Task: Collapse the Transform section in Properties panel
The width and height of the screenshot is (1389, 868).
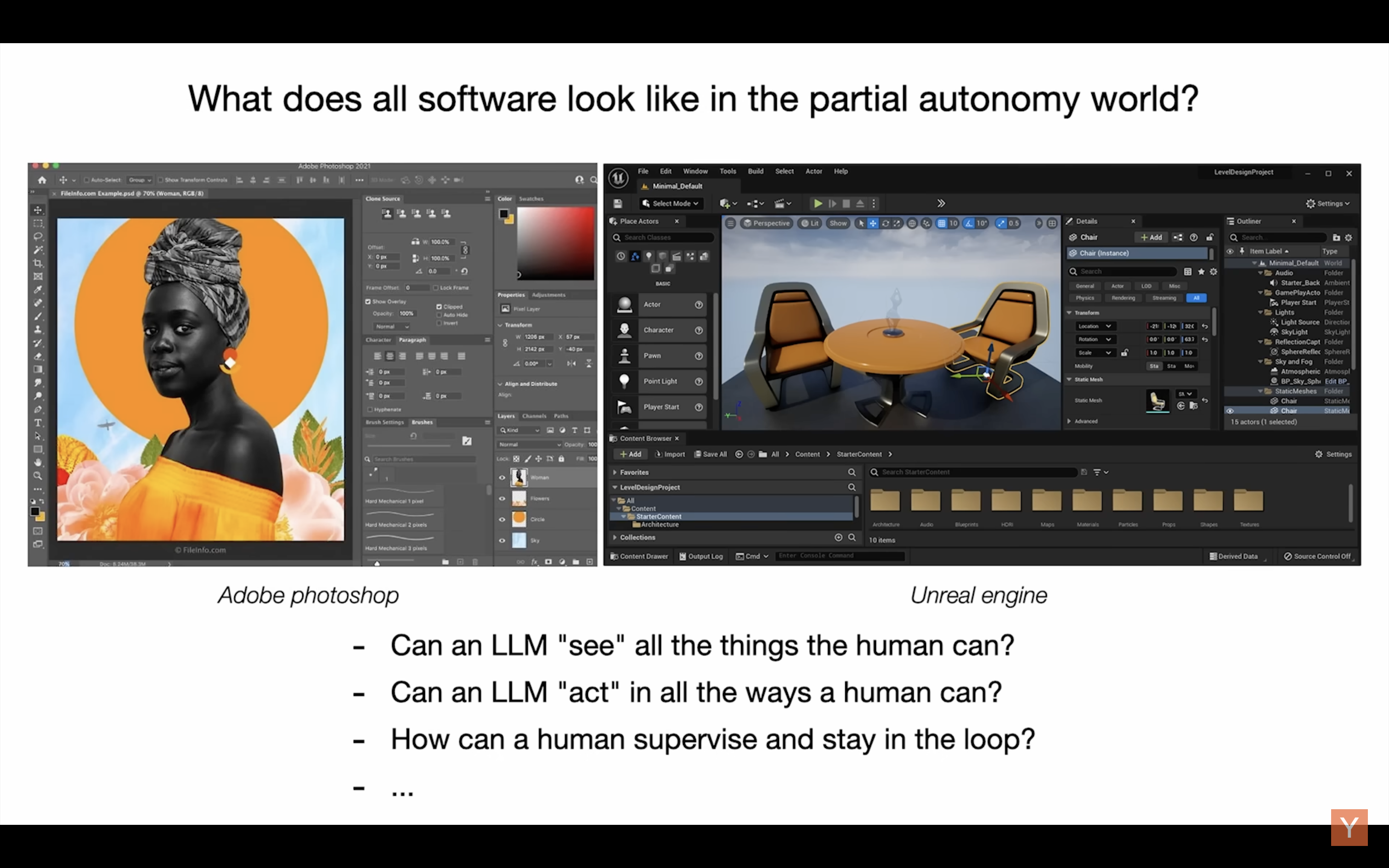Action: tap(500, 325)
